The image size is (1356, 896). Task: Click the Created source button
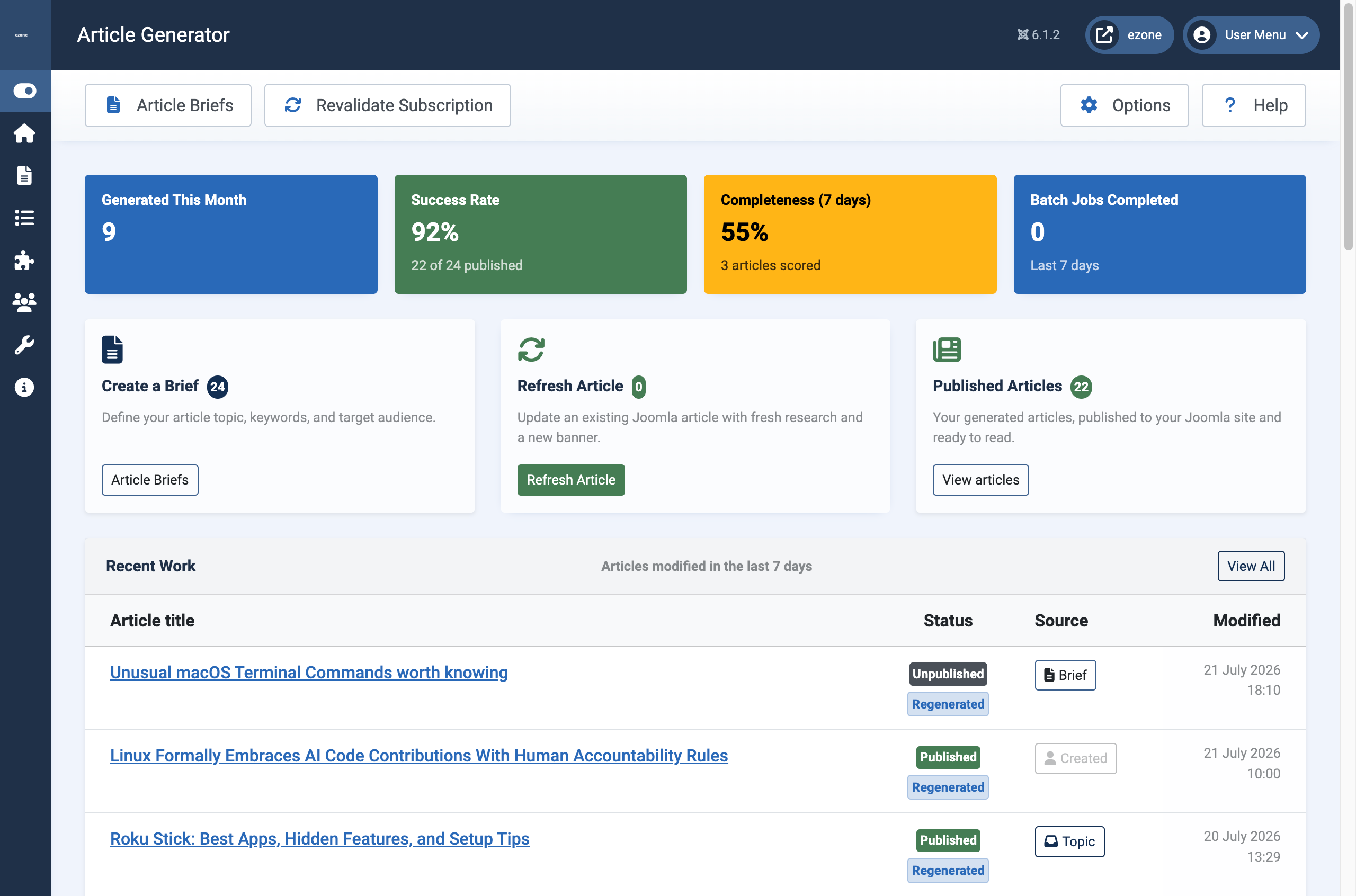[1075, 758]
